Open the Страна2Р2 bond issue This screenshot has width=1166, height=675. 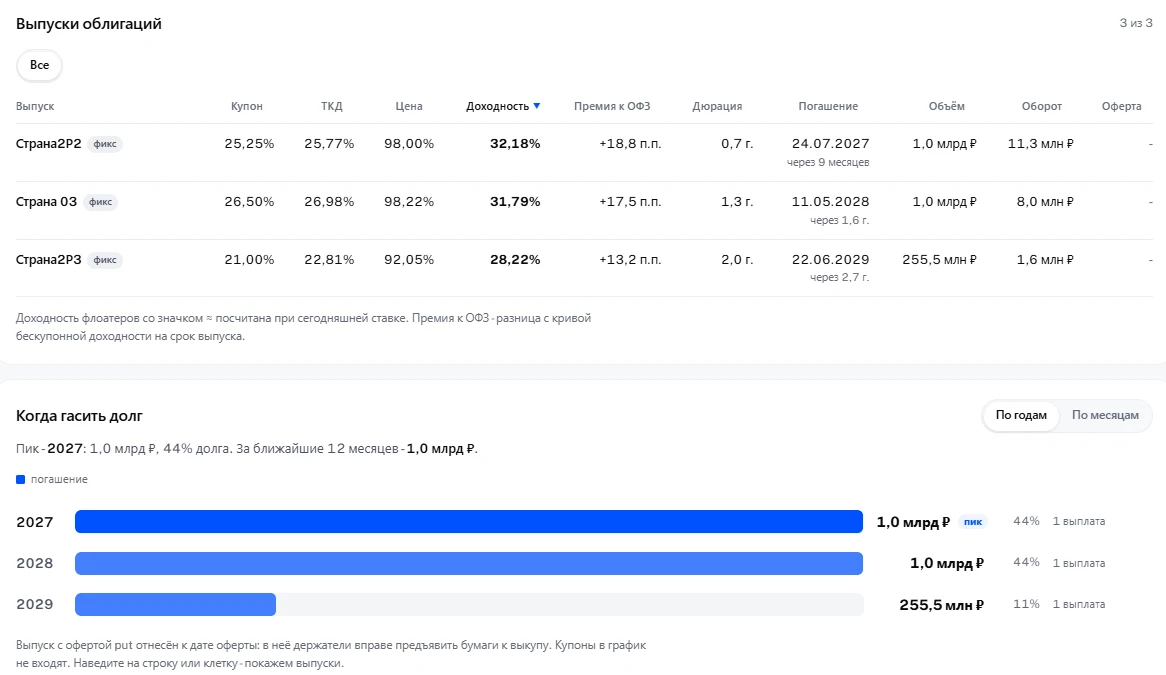coord(48,143)
